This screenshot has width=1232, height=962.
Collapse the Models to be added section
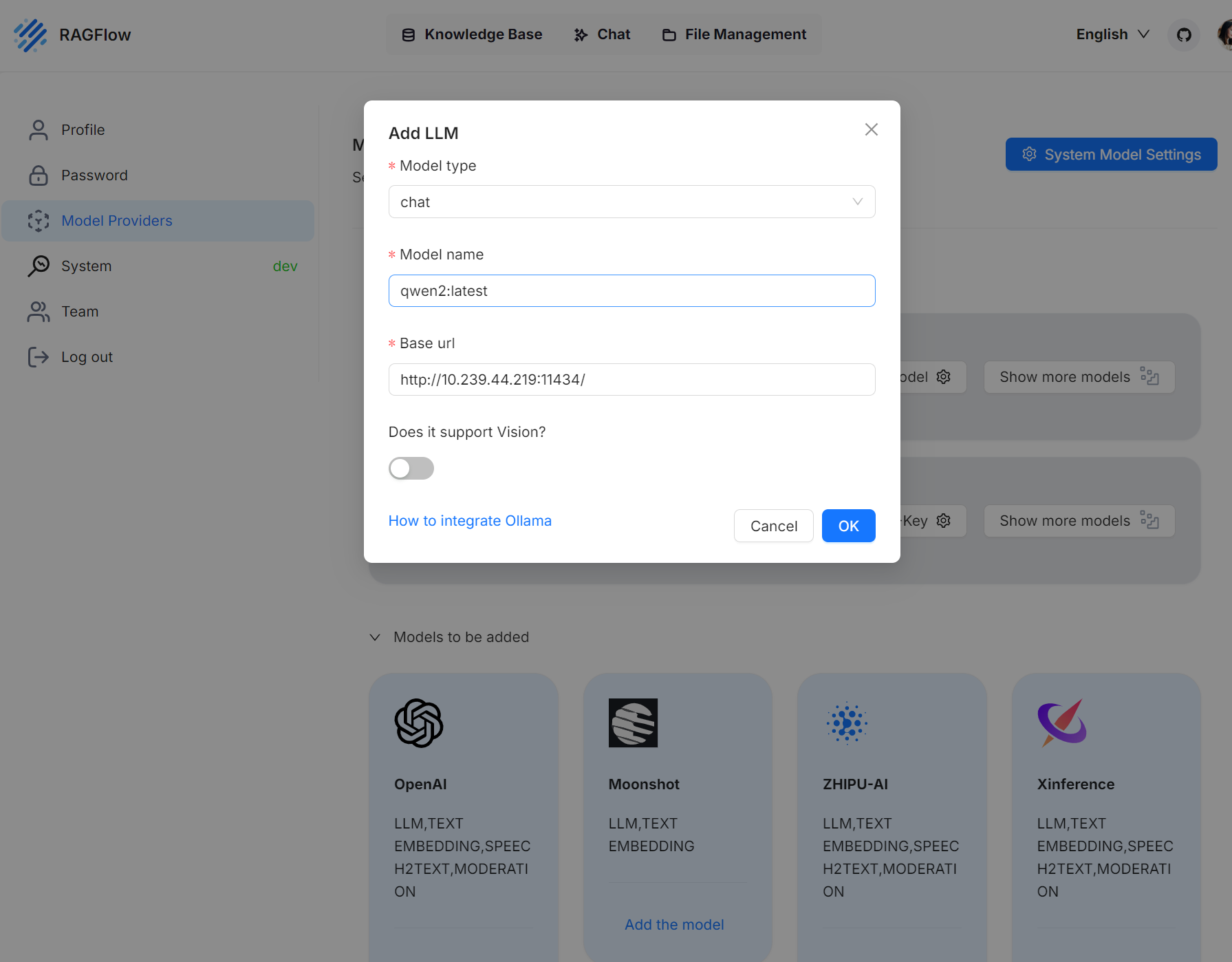(375, 637)
